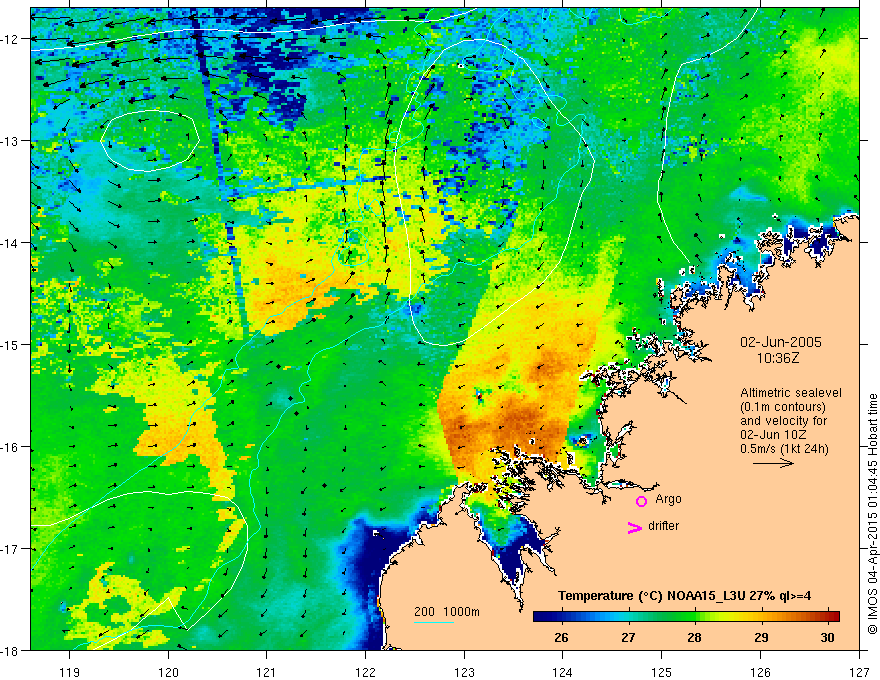The image size is (880, 680).
Task: Click the '119' longitude axis label
Action: (x=70, y=672)
